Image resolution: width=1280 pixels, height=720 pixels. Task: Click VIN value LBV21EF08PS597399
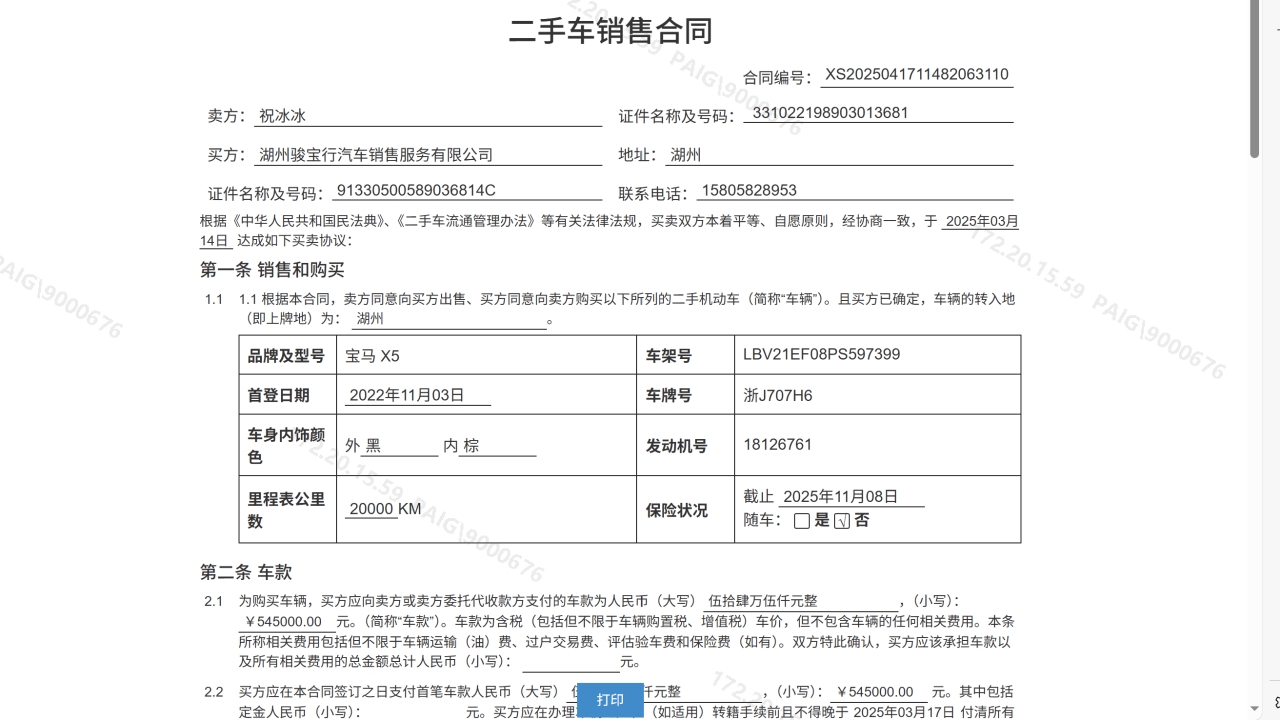point(822,354)
